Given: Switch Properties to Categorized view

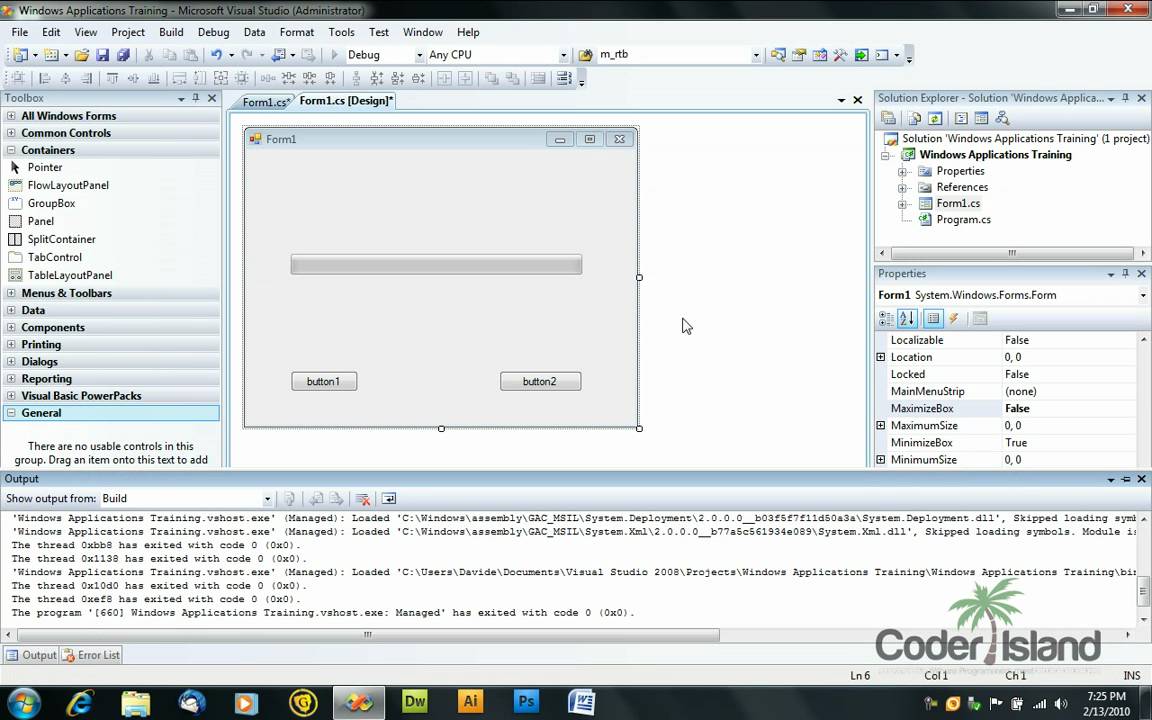Looking at the screenshot, I should [x=886, y=318].
